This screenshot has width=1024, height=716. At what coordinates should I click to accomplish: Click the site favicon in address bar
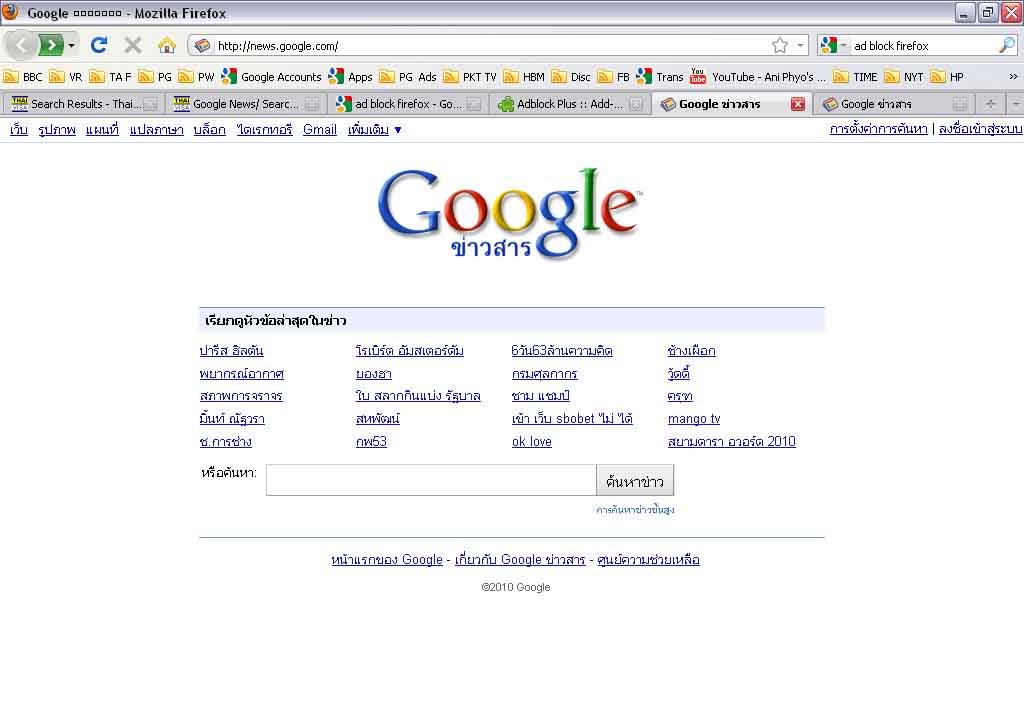point(202,45)
